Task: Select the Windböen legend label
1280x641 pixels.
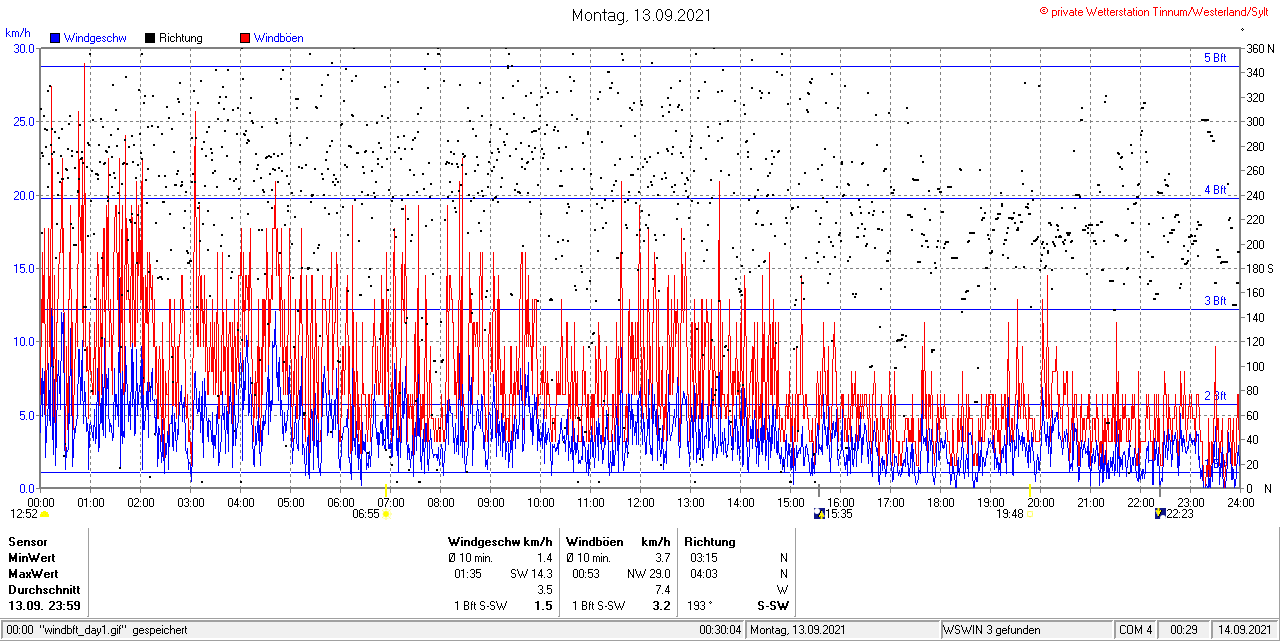Action: coord(278,38)
